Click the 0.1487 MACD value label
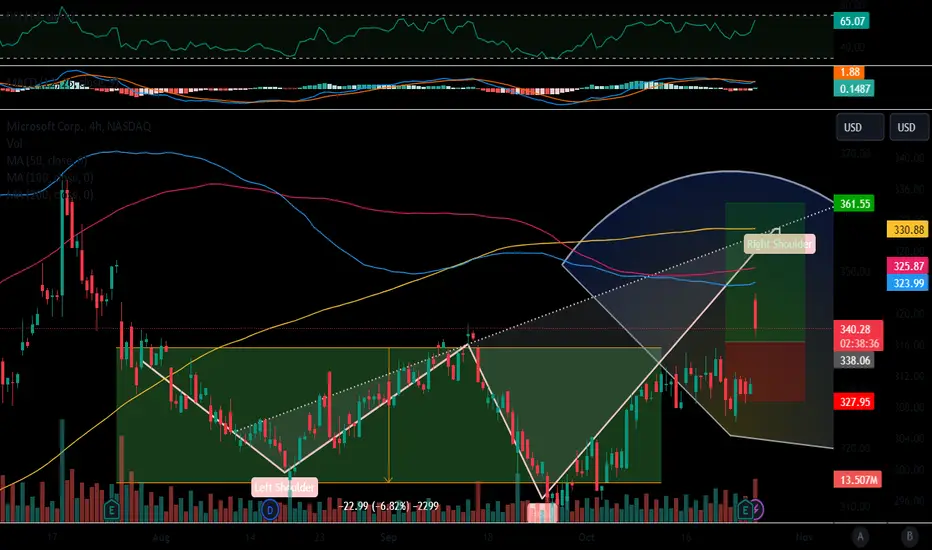This screenshot has height=550, width=932. pos(854,89)
